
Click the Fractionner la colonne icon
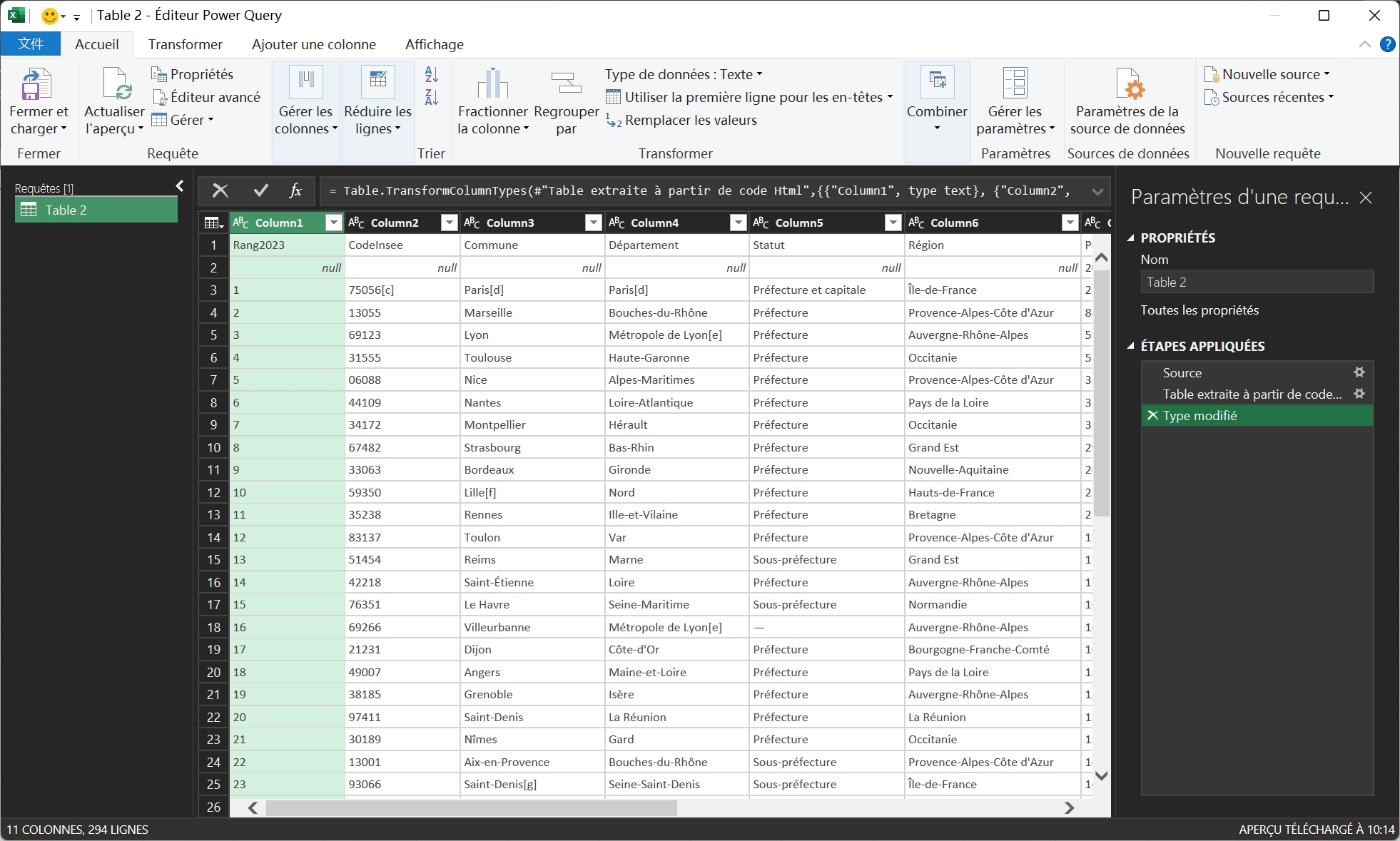492,83
